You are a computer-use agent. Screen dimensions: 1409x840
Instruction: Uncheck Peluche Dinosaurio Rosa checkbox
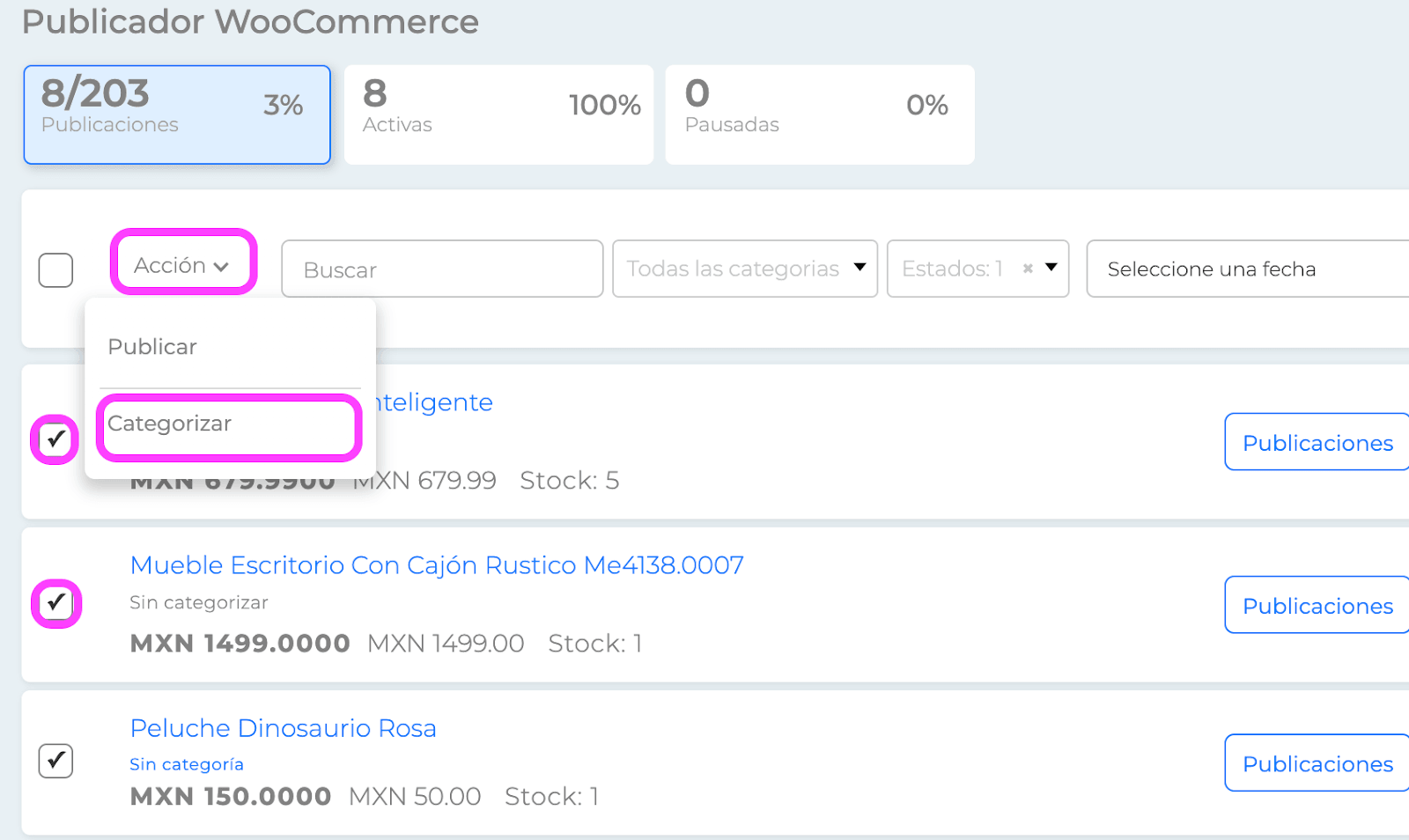pos(55,761)
